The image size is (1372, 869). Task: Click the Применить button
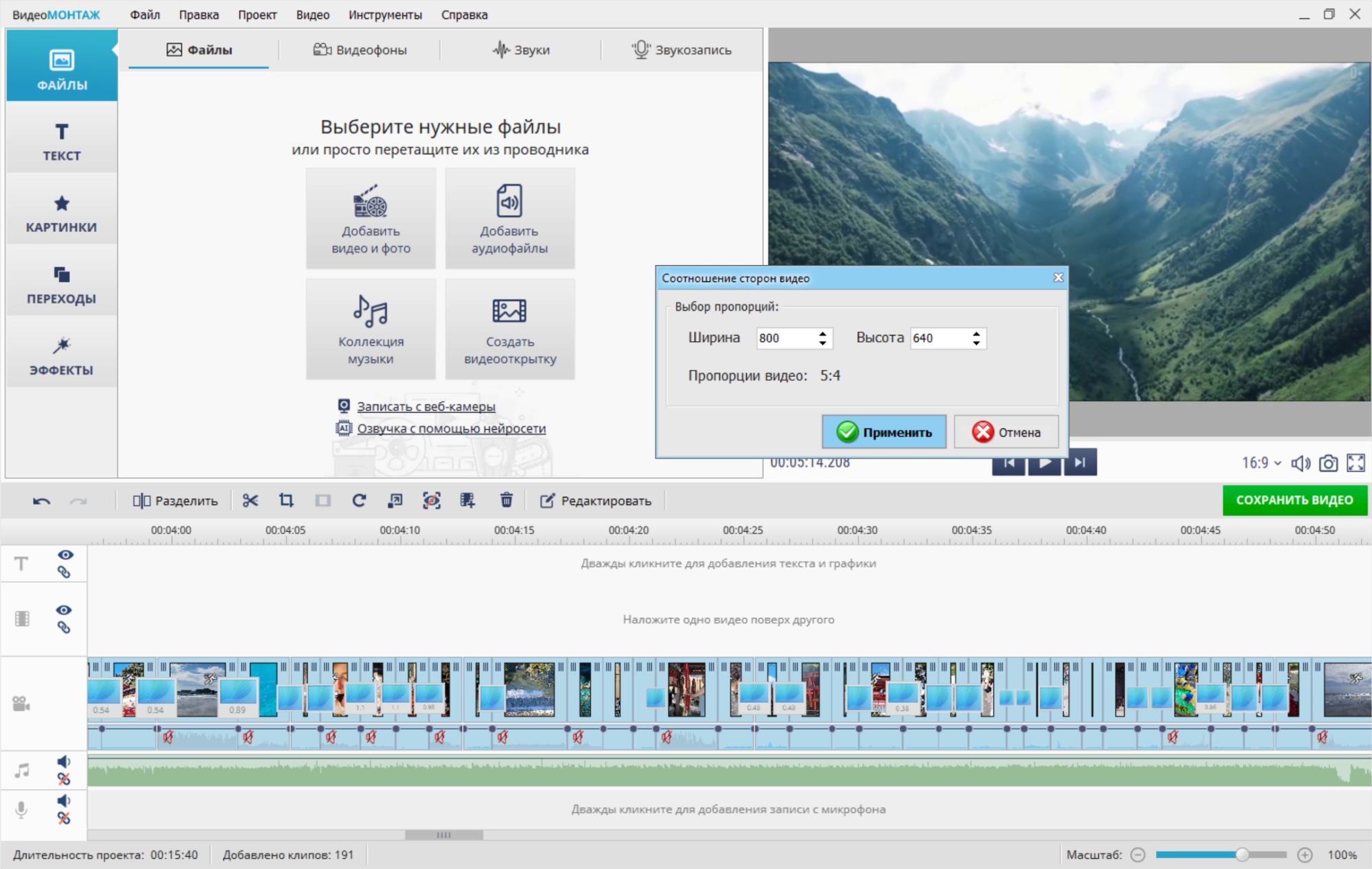tap(884, 432)
